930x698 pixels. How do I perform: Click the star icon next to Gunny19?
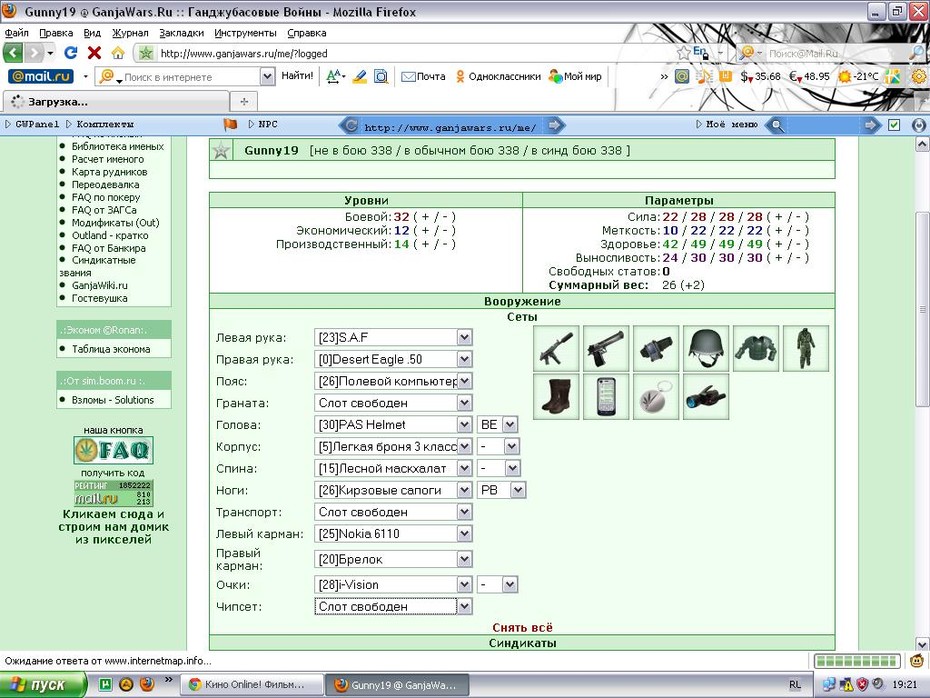(x=221, y=151)
